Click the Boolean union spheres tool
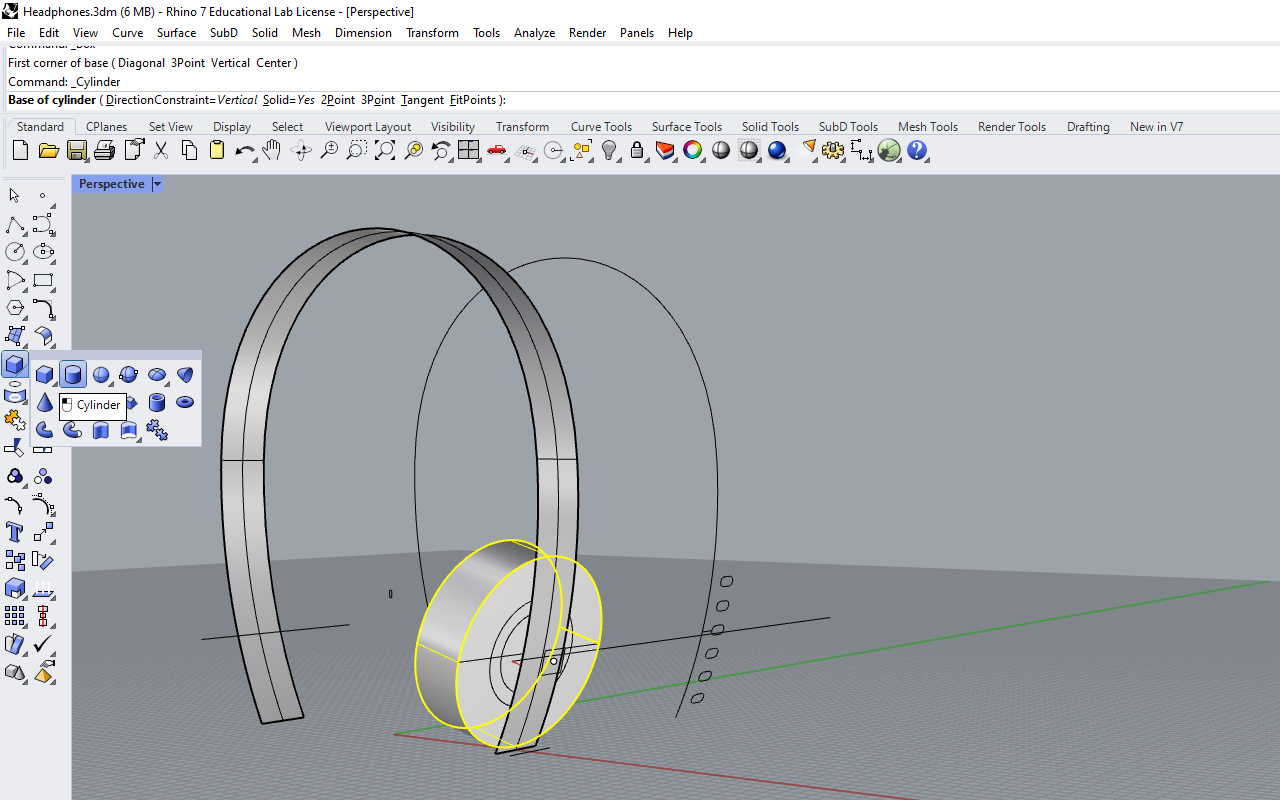 coord(15,476)
